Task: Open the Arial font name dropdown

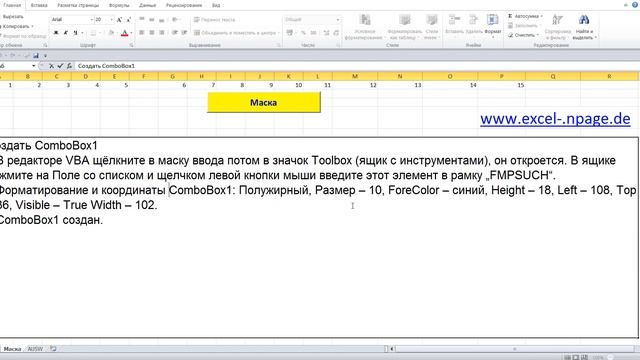Action: pyautogui.click(x=91, y=20)
